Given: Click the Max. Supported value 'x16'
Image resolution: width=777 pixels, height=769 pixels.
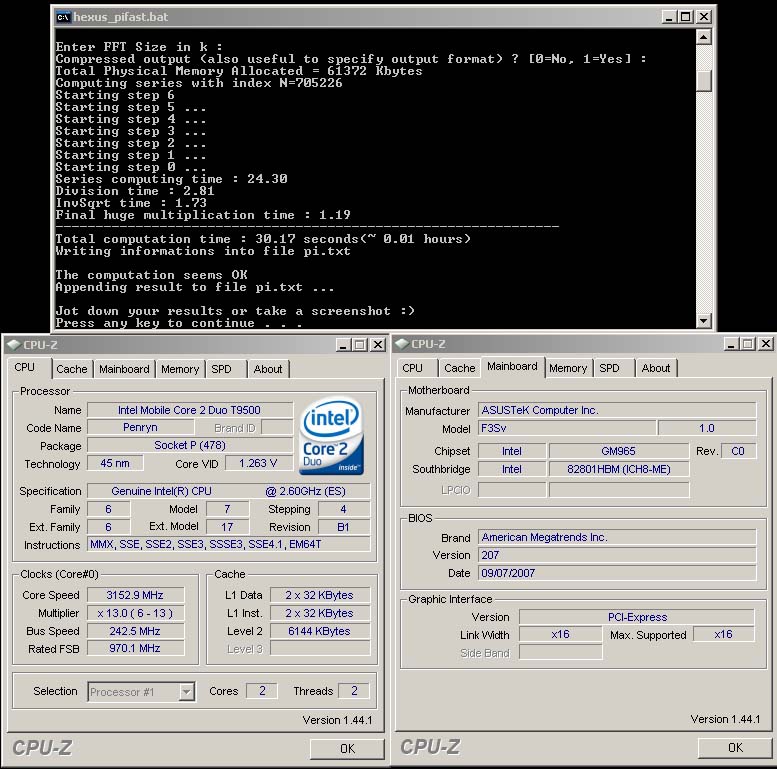Looking at the screenshot, I should 723,634.
